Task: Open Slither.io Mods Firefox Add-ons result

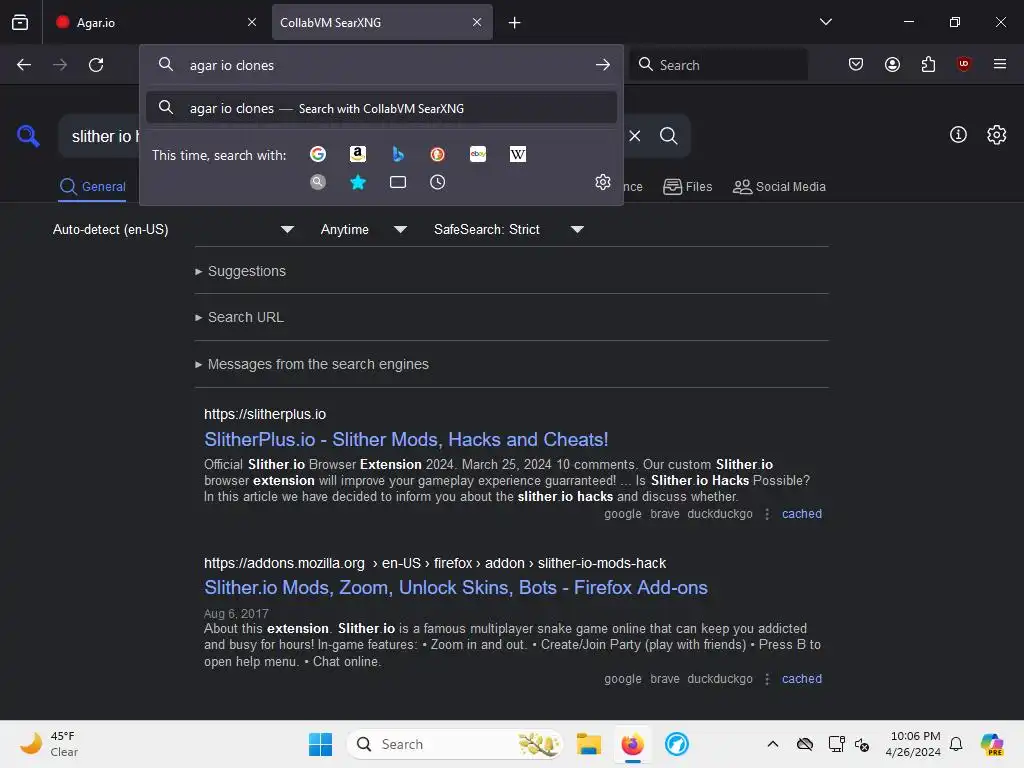Action: click(456, 588)
